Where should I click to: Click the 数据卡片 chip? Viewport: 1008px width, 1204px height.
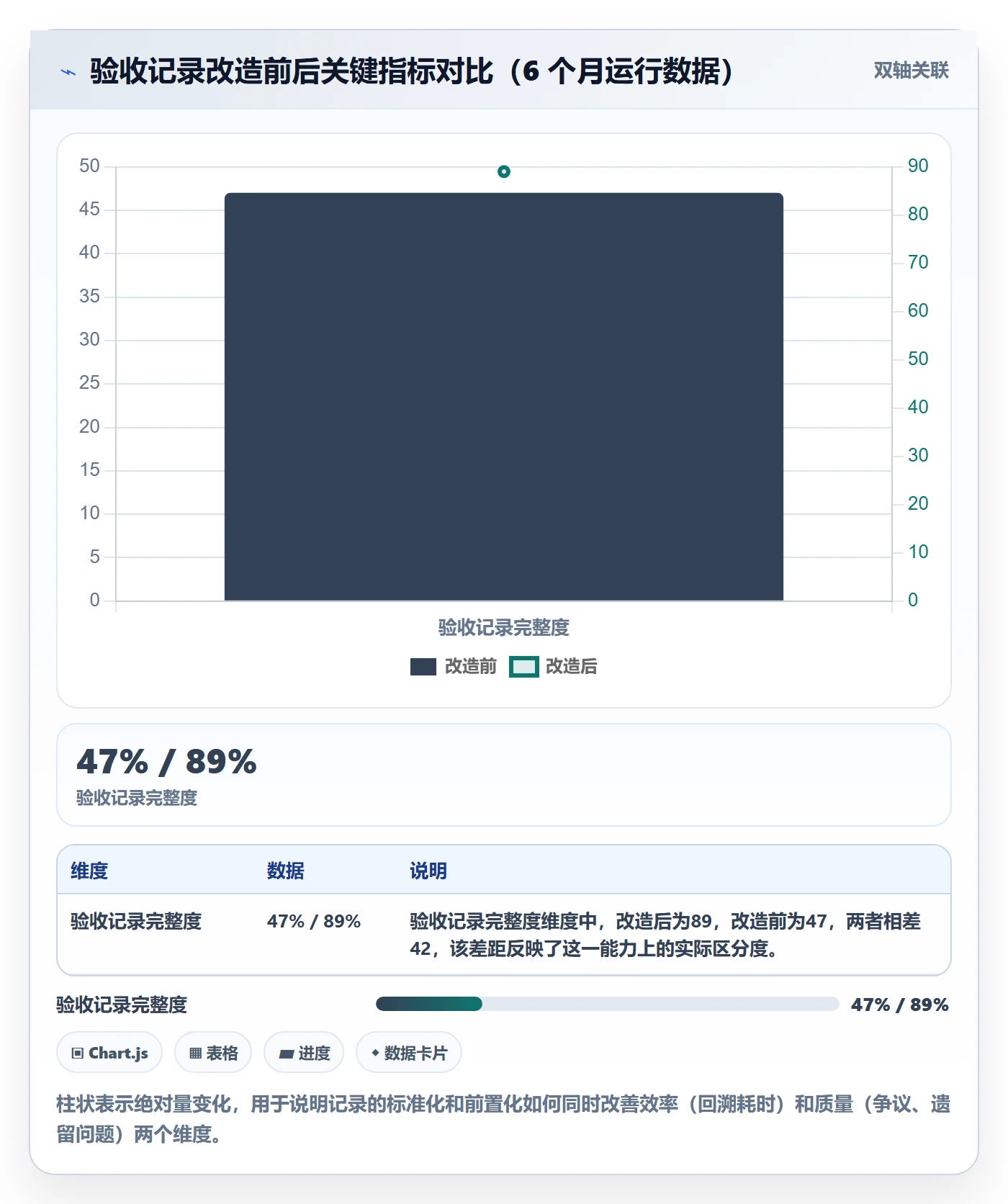point(409,1053)
